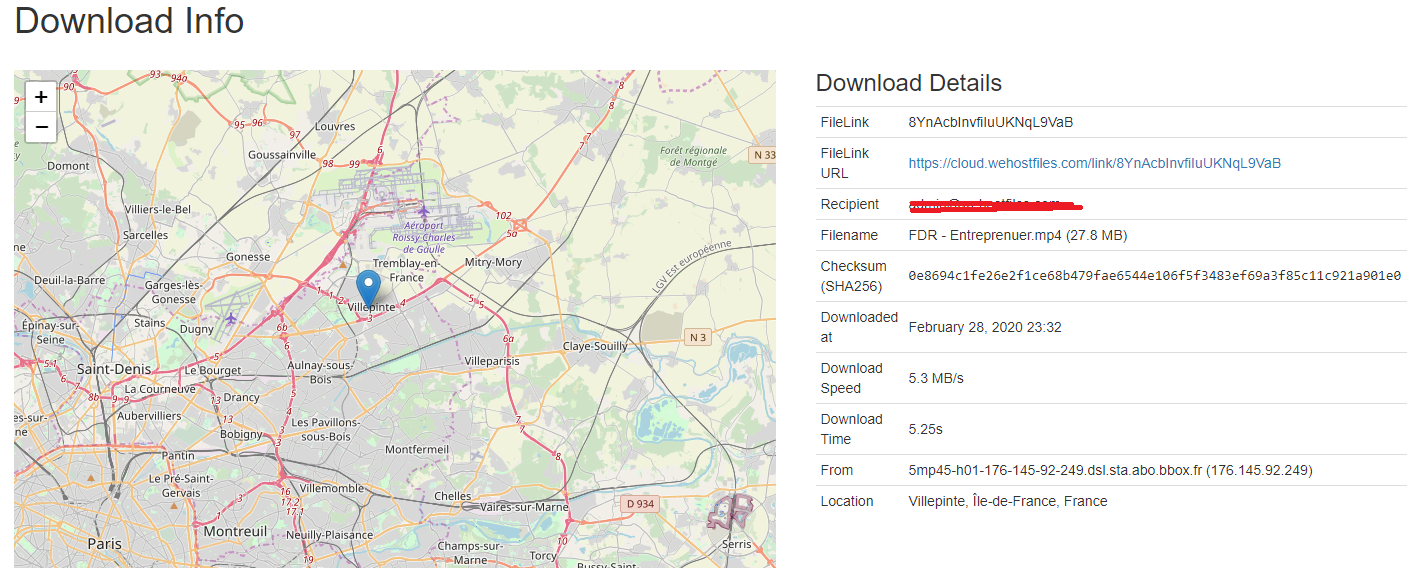Select the bbox.fr hostname in From row

pos(1054,470)
